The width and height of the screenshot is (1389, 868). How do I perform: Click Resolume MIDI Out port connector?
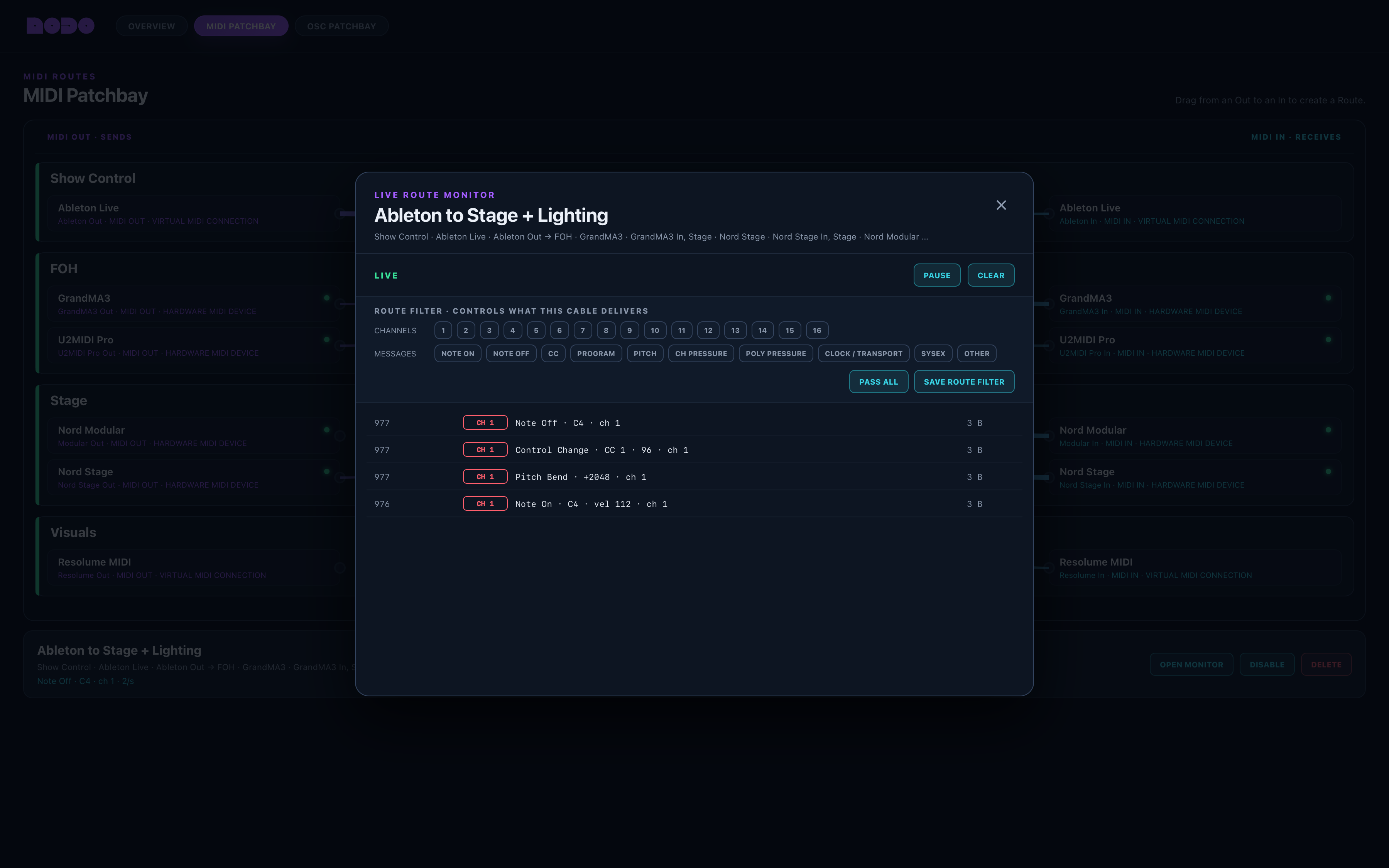340,568
